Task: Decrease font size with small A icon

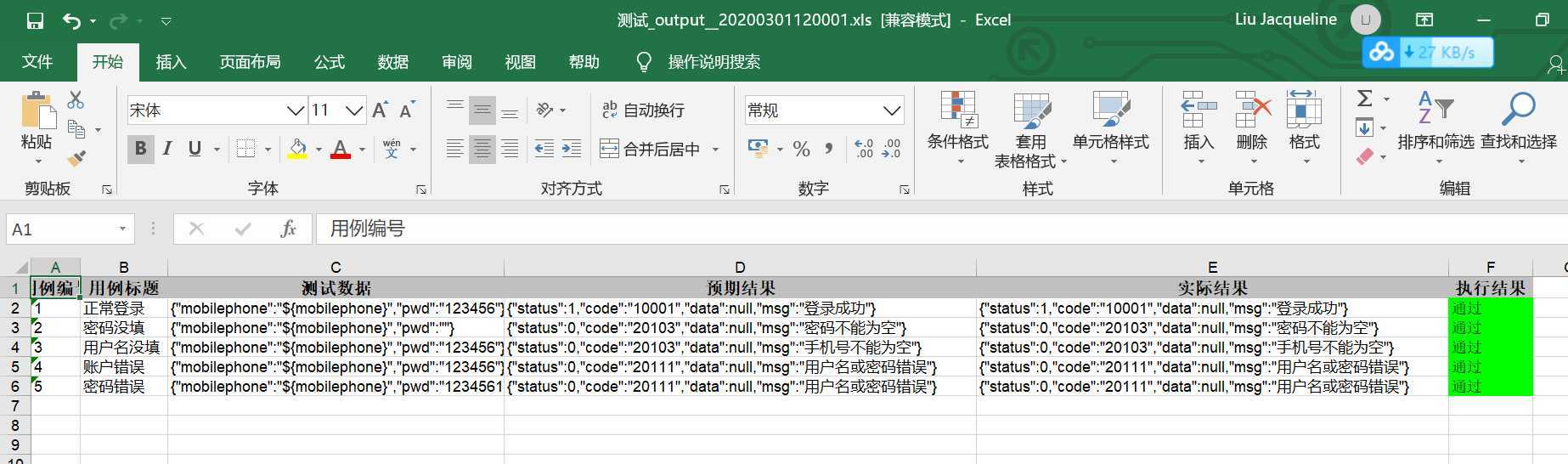Action: 407,110
